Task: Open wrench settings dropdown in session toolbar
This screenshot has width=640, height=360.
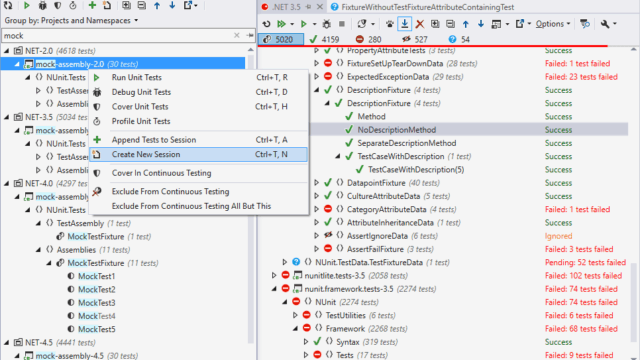Action: pyautogui.click(x=608, y=24)
